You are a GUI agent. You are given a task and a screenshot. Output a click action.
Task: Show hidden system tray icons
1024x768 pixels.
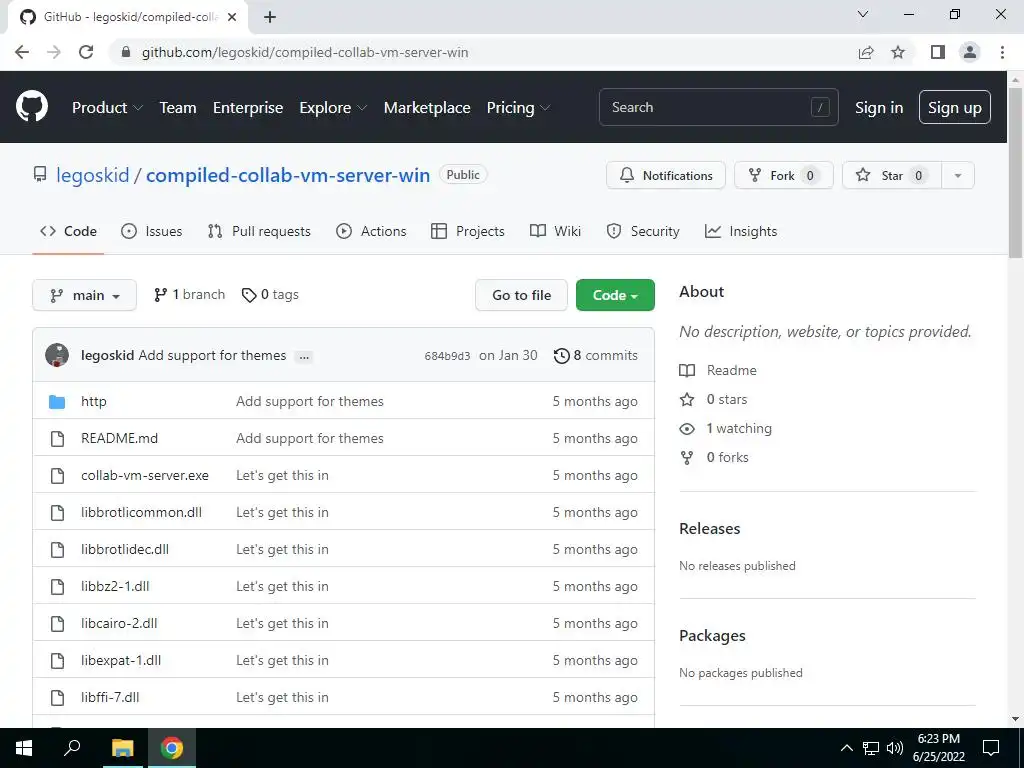pos(846,748)
